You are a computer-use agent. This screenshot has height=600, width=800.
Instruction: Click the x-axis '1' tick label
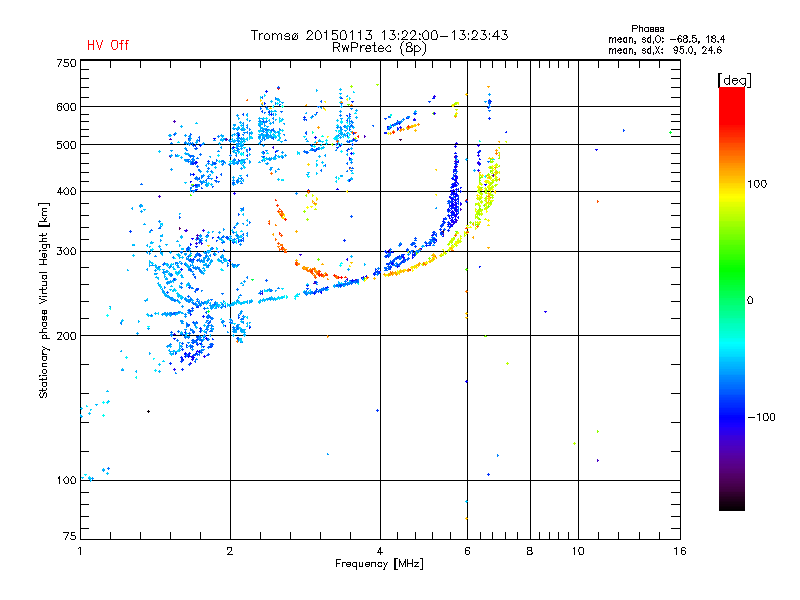coord(80,551)
